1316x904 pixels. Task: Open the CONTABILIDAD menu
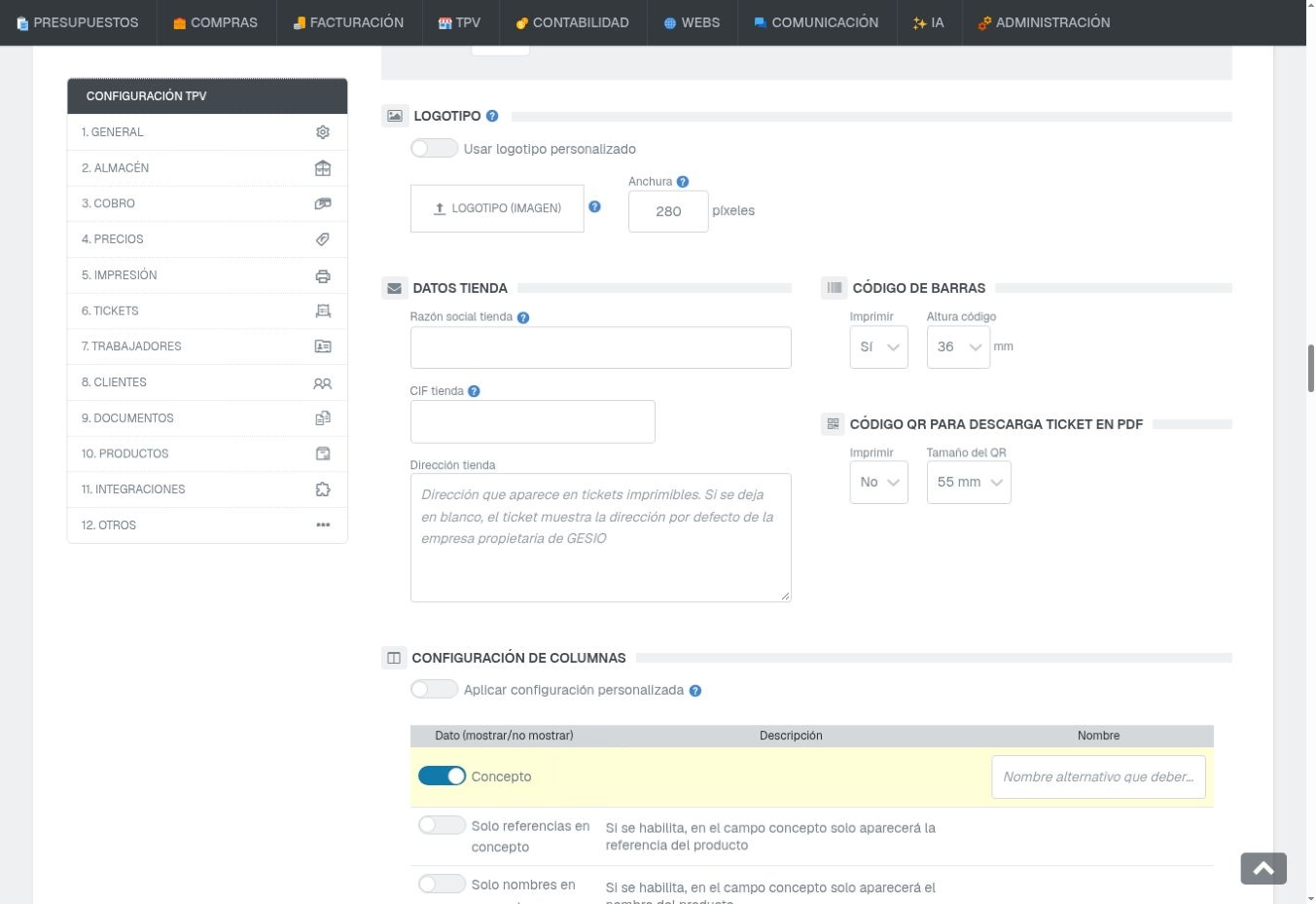click(572, 22)
